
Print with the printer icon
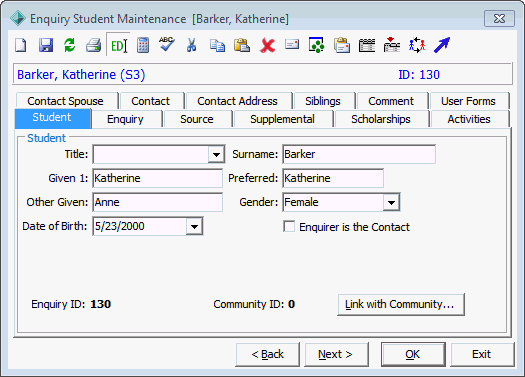pos(93,45)
